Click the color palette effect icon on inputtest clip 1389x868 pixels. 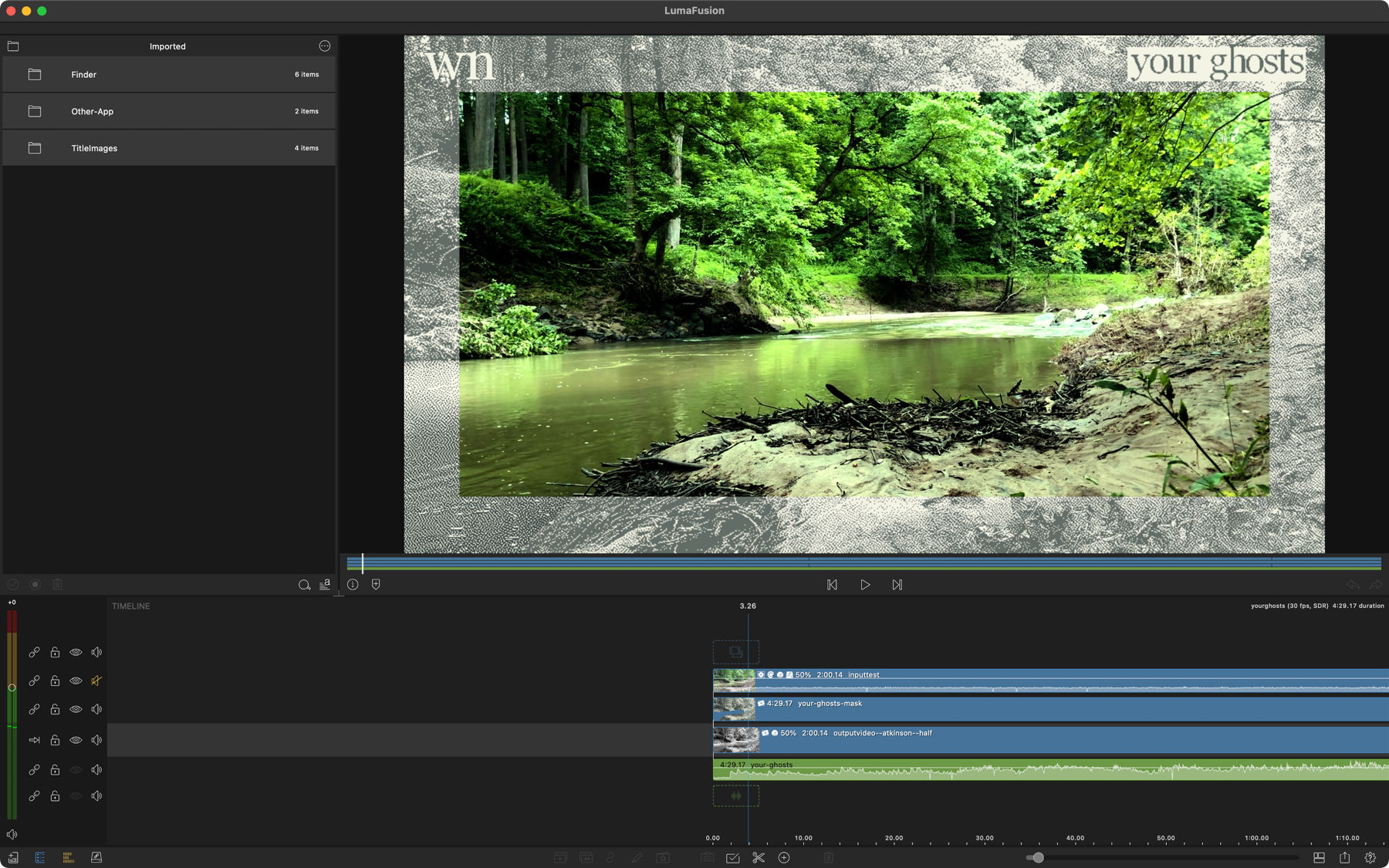coord(770,675)
